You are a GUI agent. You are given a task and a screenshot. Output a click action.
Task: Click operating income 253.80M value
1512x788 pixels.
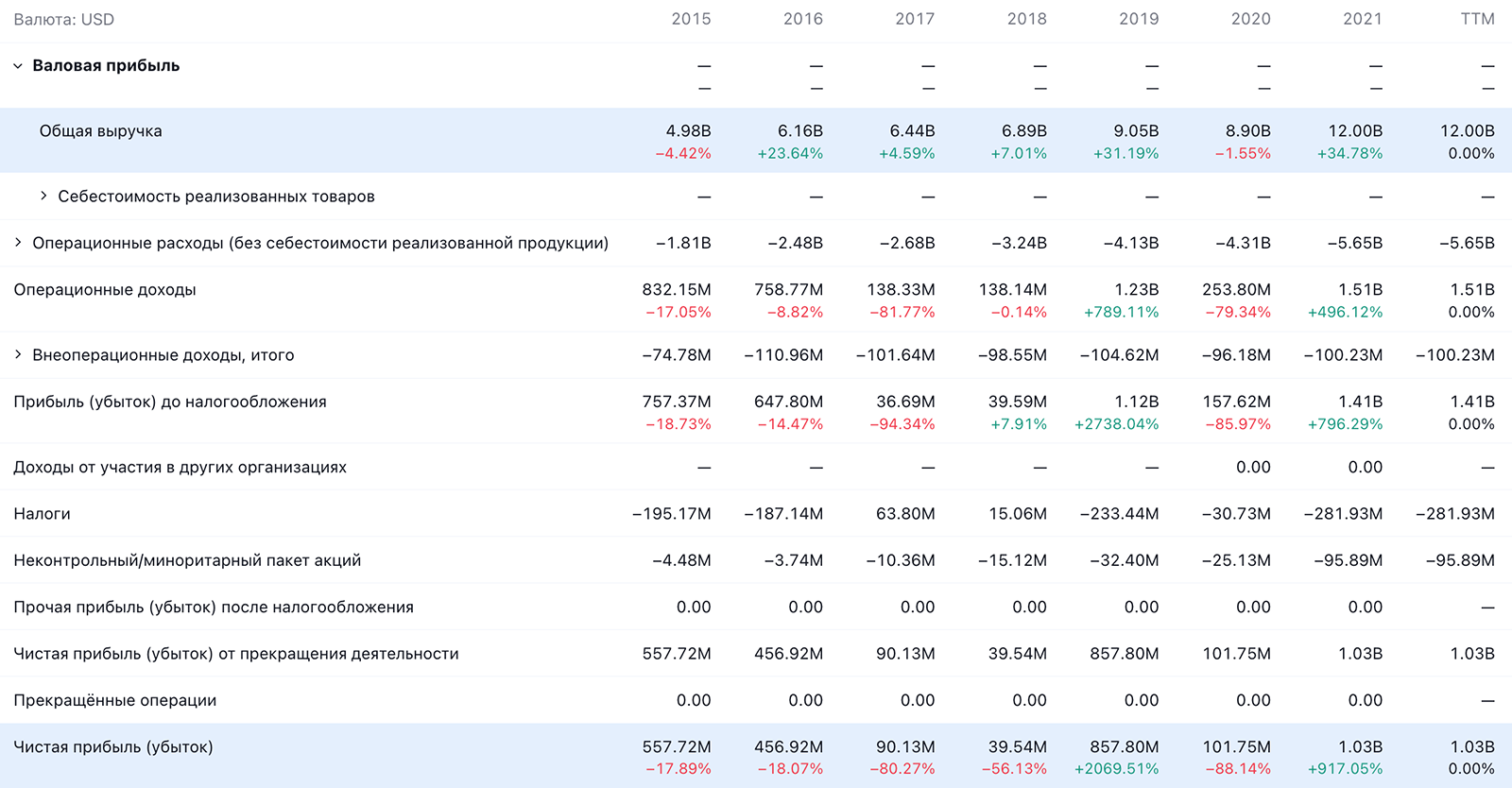1236,290
